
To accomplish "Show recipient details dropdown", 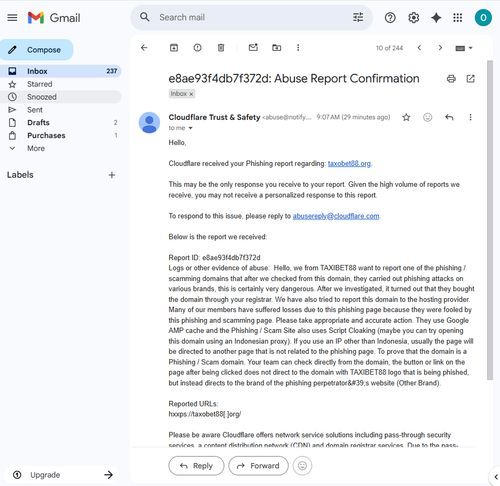I will click(x=191, y=128).
